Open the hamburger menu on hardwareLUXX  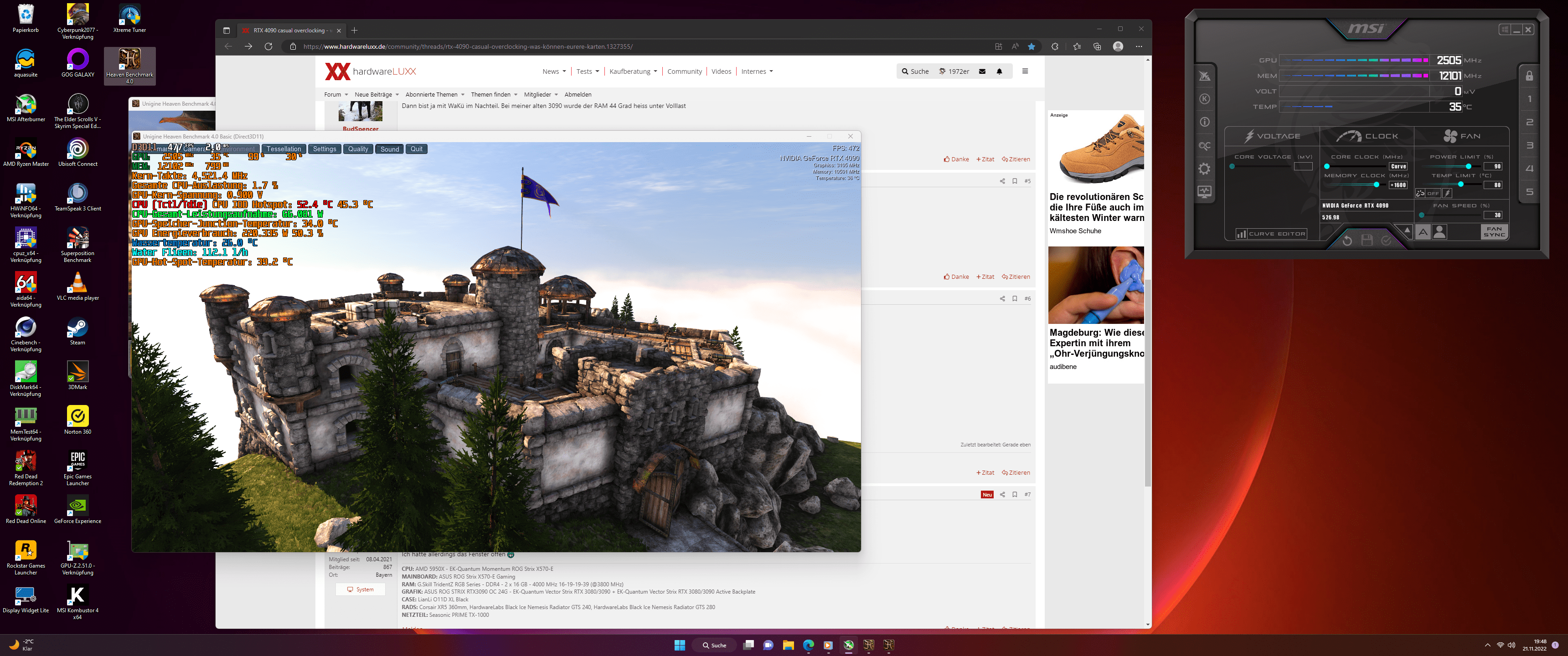click(x=1025, y=71)
